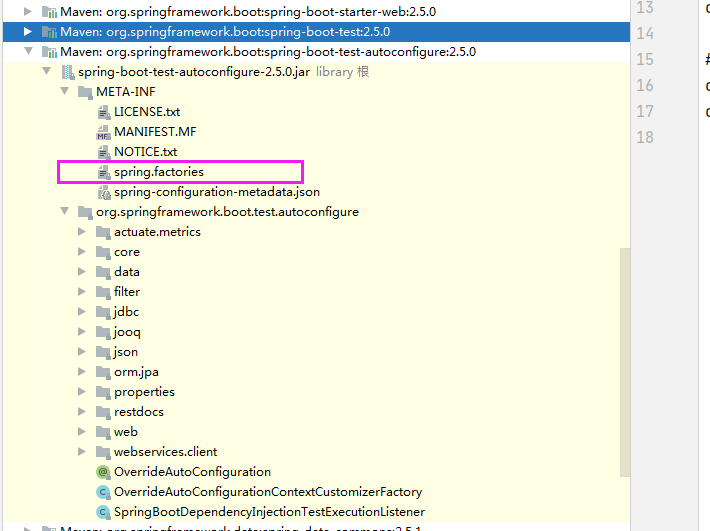Click line number 14 in editor gutter

click(x=645, y=33)
